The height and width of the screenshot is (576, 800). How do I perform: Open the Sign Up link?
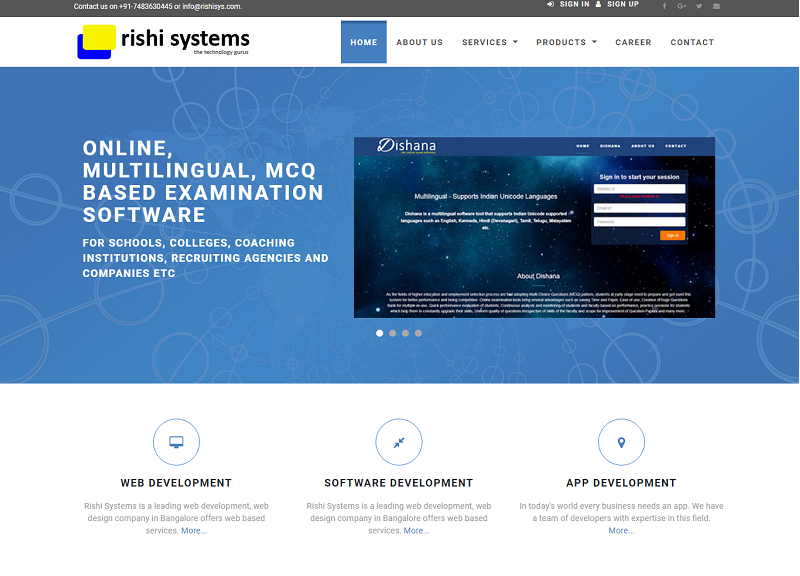pyautogui.click(x=617, y=4)
